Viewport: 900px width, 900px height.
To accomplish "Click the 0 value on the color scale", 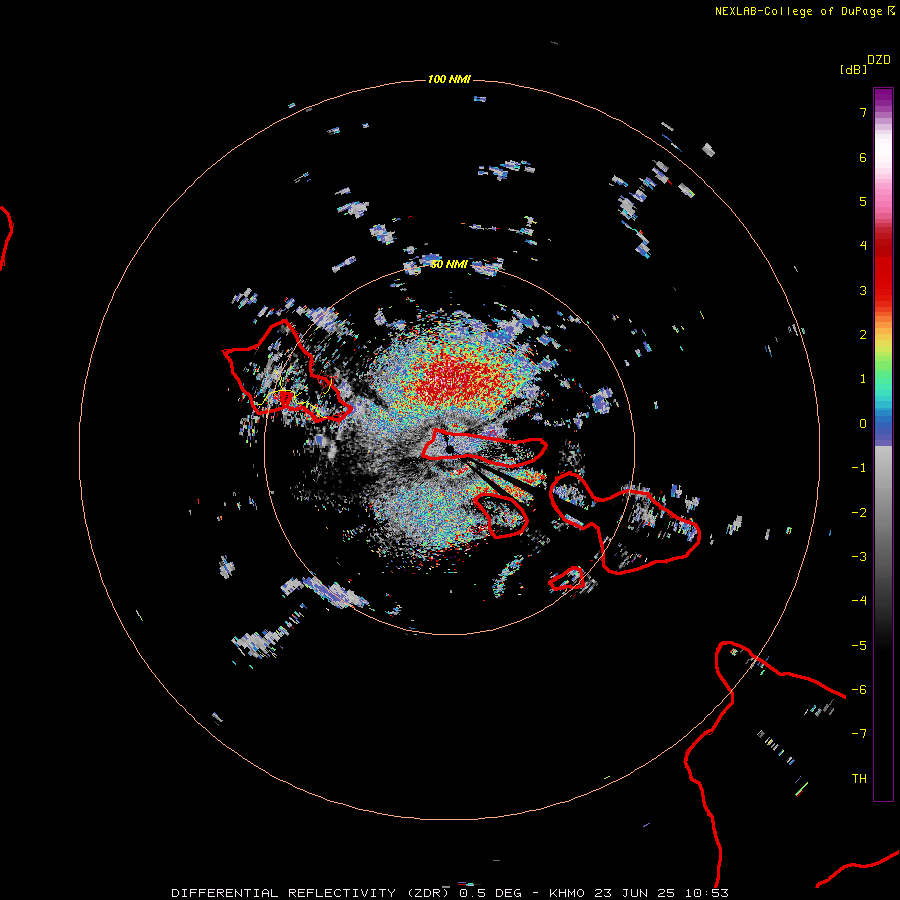I will pyautogui.click(x=863, y=424).
